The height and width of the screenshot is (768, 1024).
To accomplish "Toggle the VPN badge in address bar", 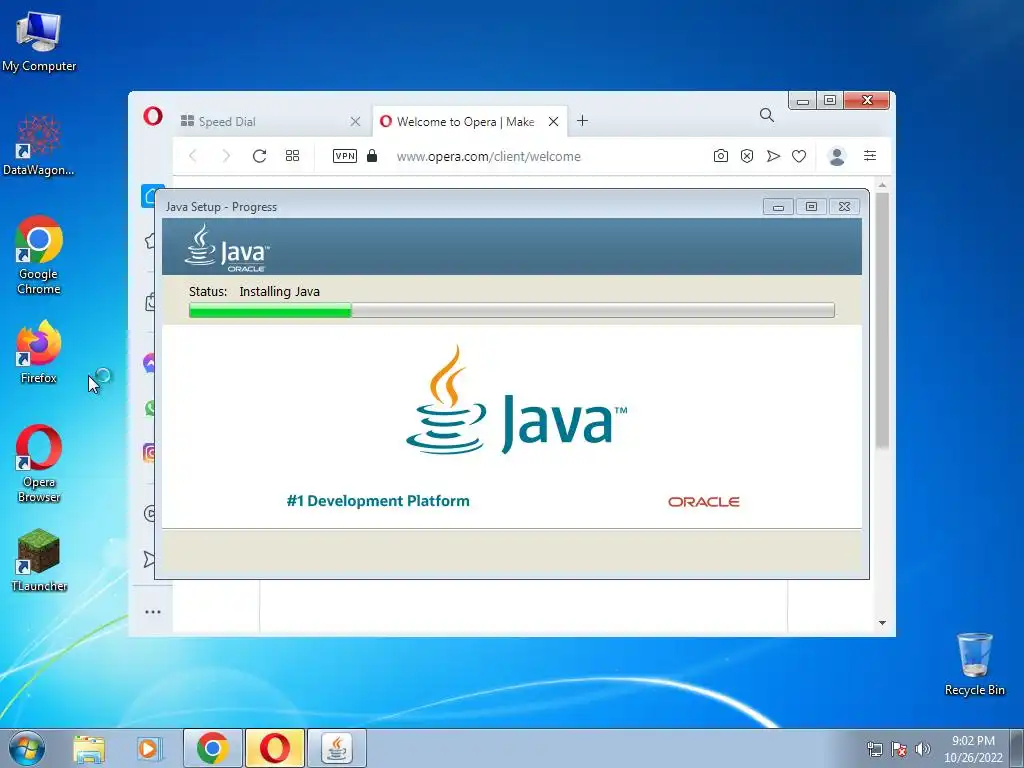I will (x=345, y=156).
